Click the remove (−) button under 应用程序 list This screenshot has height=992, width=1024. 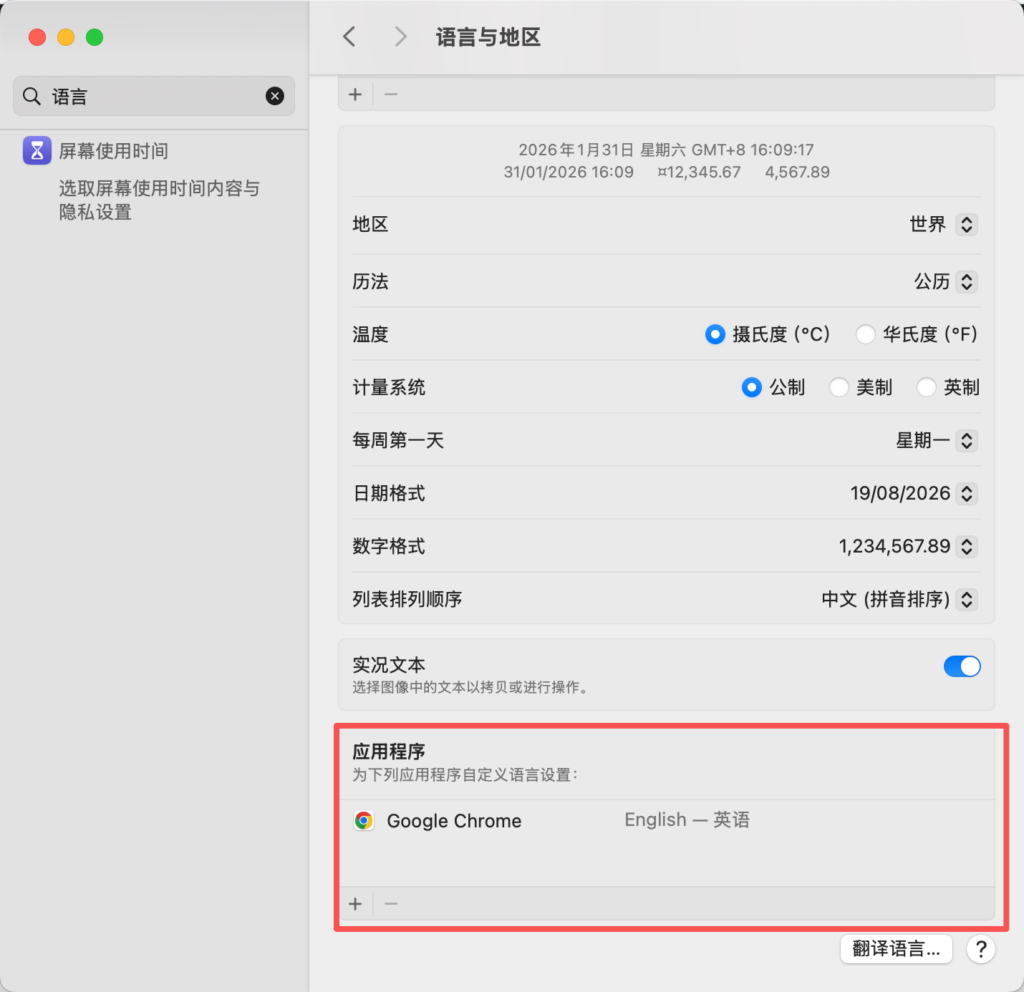click(390, 903)
